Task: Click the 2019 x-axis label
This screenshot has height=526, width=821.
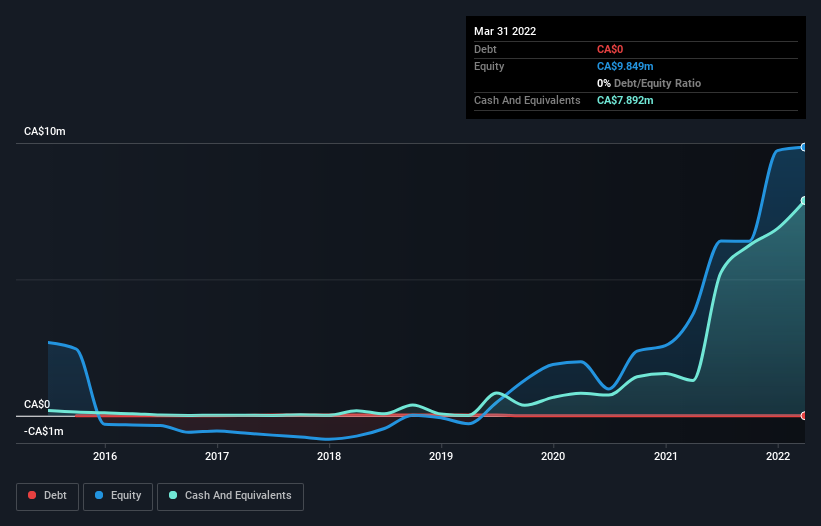Action: pyautogui.click(x=441, y=456)
